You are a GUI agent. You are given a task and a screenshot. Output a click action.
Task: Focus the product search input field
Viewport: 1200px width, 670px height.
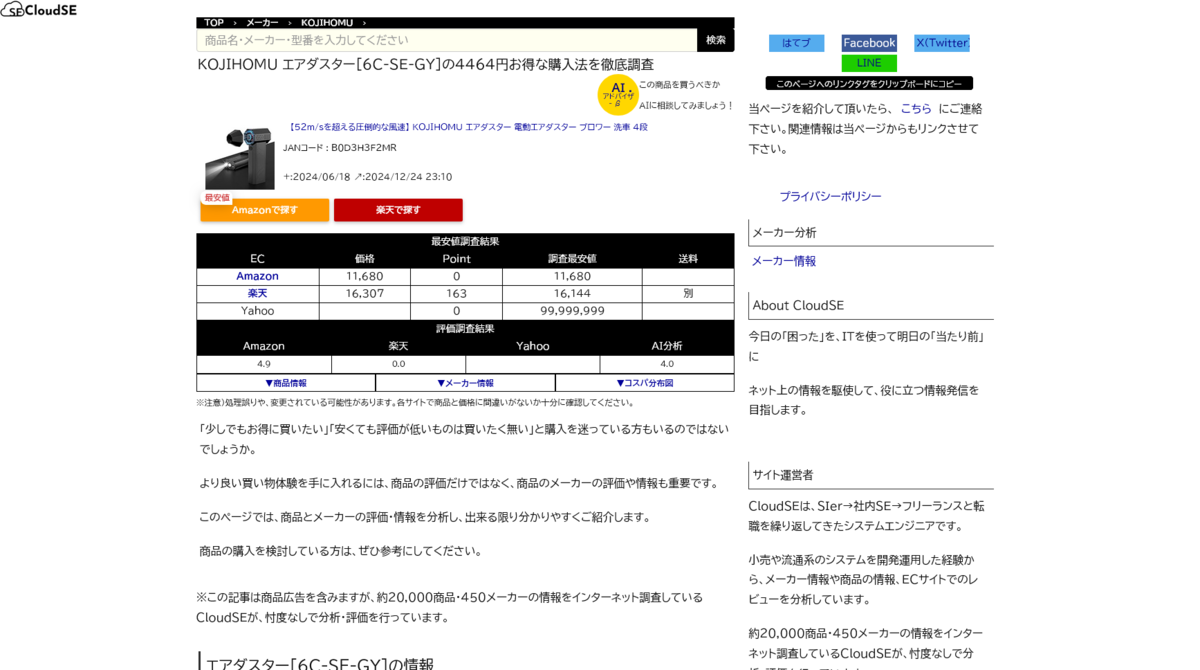[446, 40]
